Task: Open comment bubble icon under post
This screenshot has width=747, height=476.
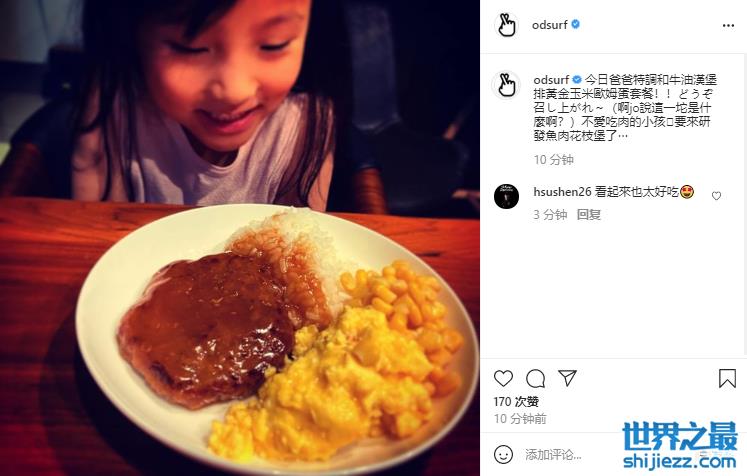Action: pos(535,379)
